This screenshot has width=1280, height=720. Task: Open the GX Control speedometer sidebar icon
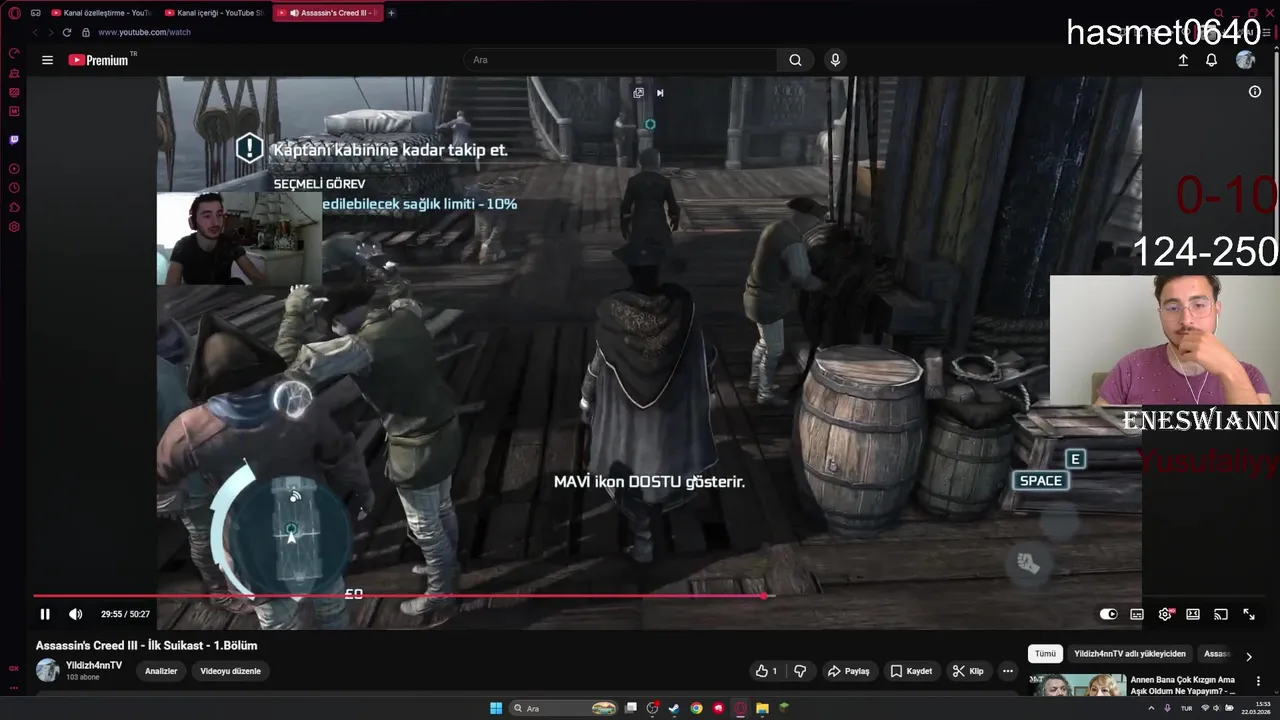point(14,53)
